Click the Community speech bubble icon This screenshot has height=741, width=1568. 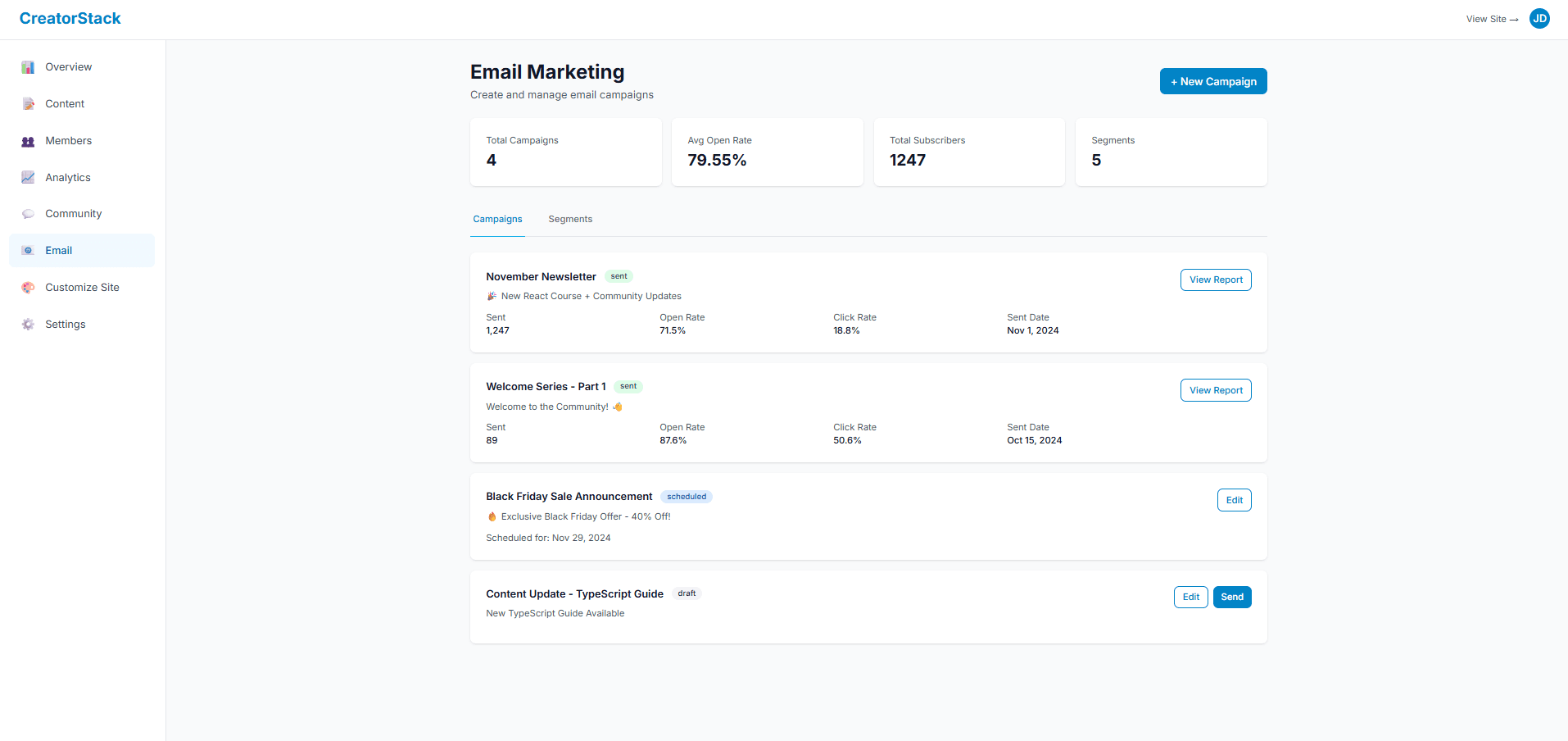pos(28,213)
